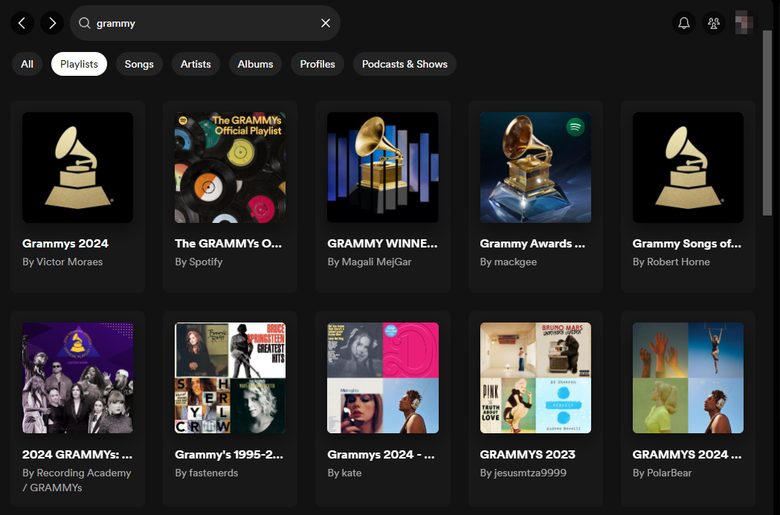Click the GRAMMY WINNE... playlist title
The height and width of the screenshot is (515, 780).
(x=383, y=243)
